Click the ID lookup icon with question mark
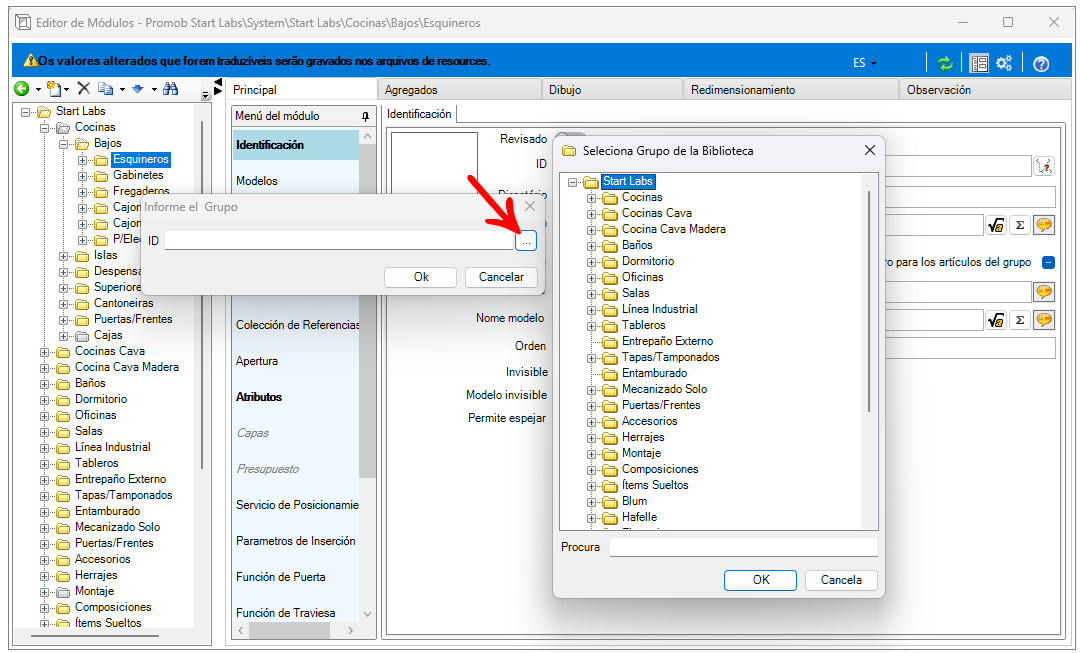Image resolution: width=1080 pixels, height=653 pixels. (1044, 166)
